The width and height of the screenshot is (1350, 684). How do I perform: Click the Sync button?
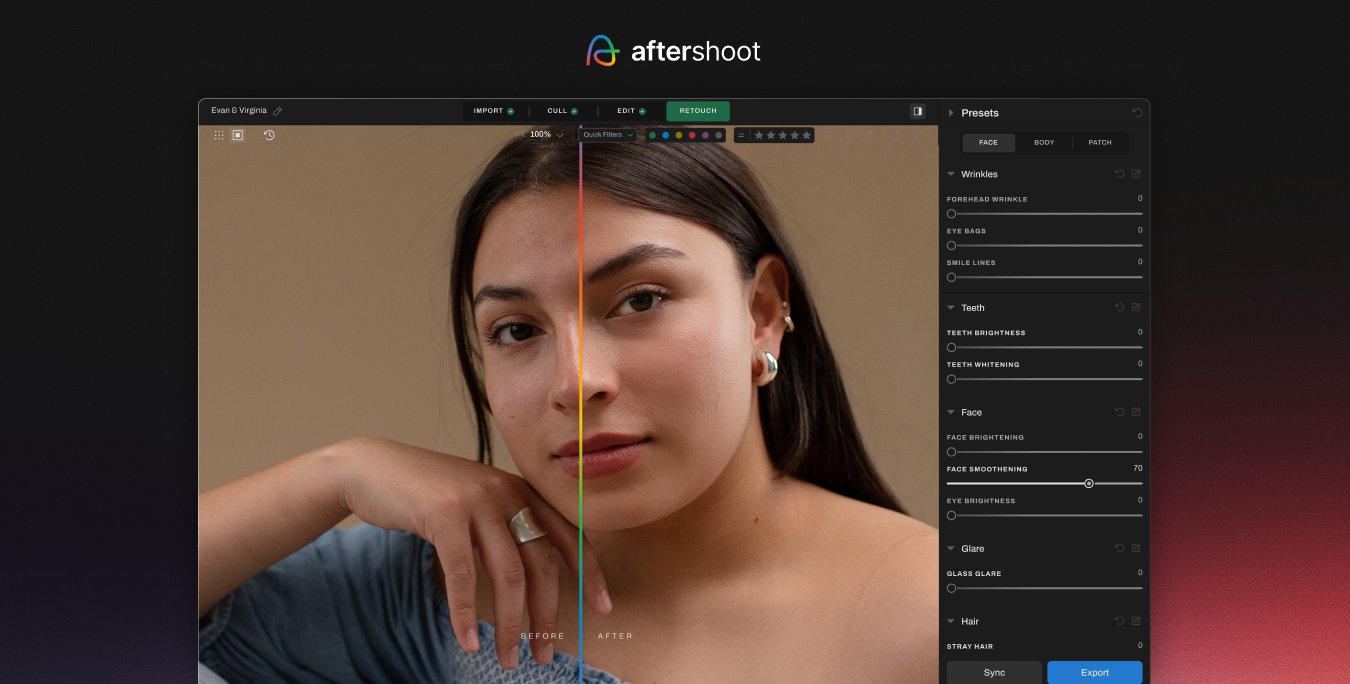(x=994, y=672)
